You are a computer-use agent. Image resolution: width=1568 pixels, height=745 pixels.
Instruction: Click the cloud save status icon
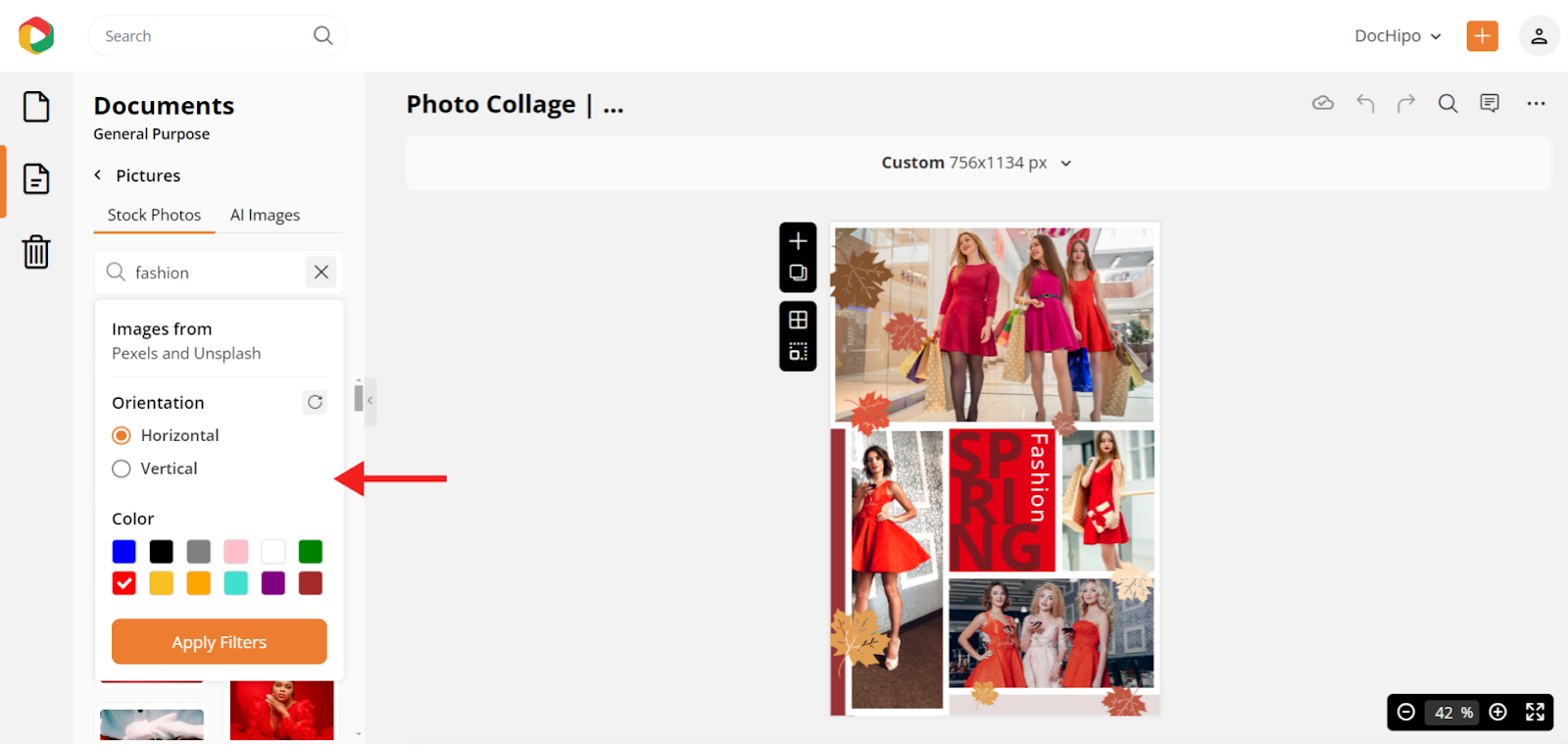(1323, 103)
